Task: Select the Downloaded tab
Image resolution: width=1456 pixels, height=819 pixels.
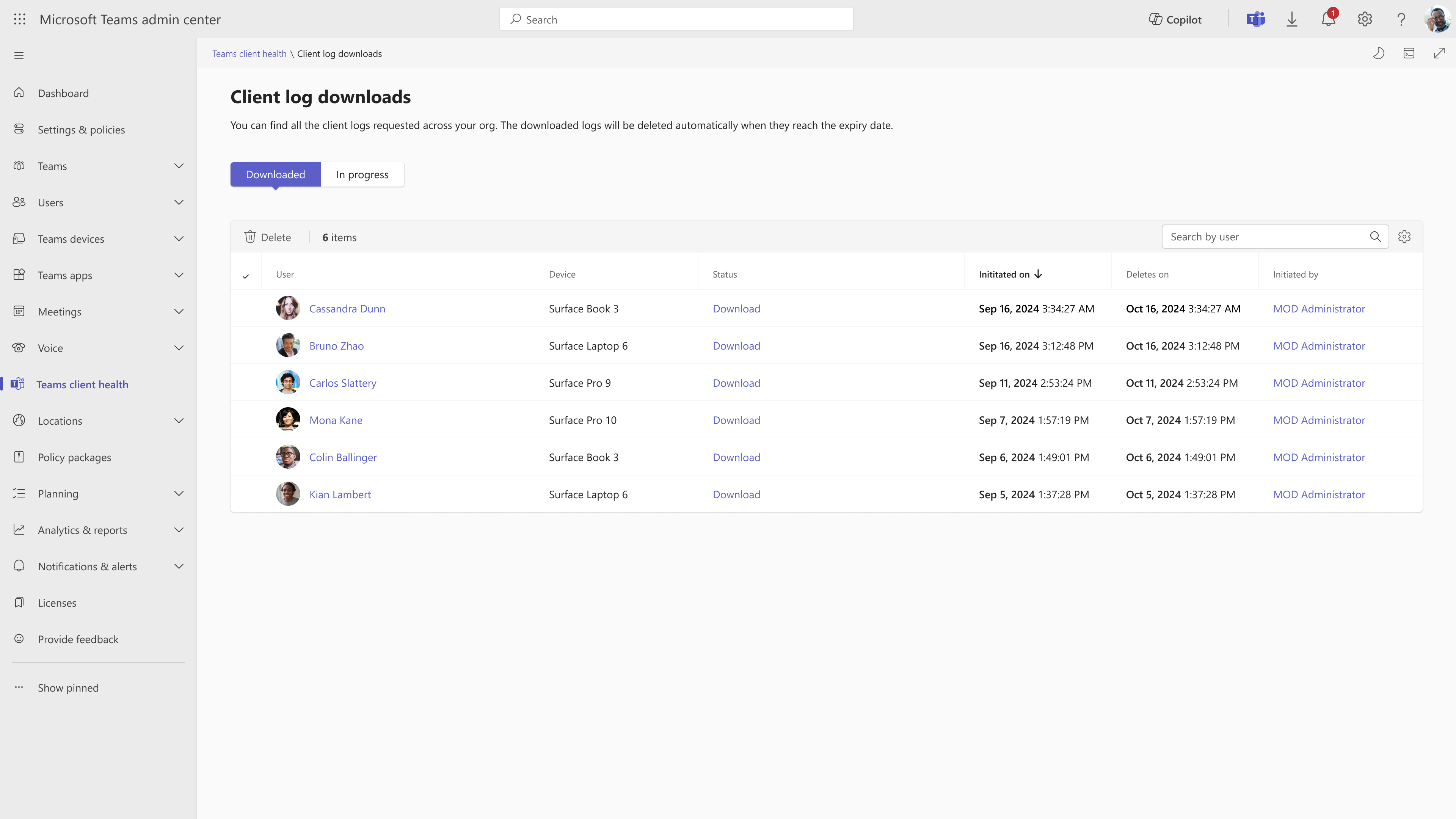Action: click(x=275, y=174)
